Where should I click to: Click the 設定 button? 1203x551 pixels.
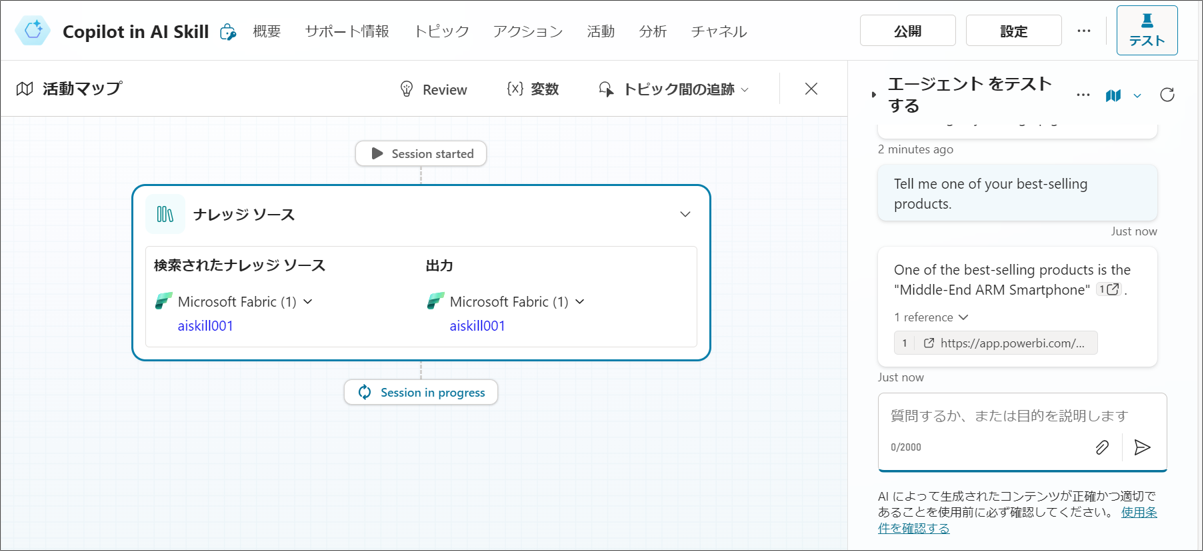[1013, 31]
